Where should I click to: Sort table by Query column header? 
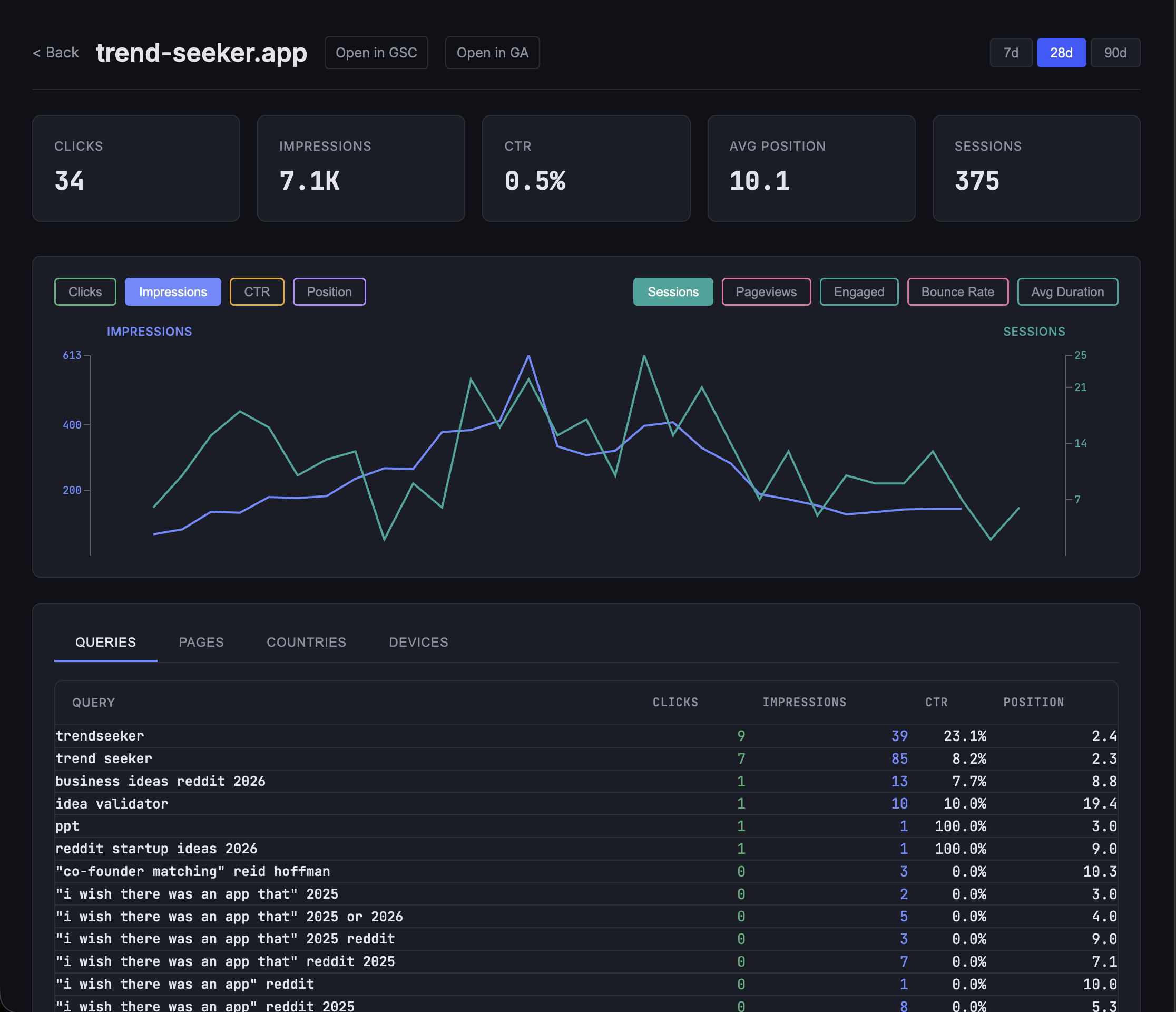click(x=93, y=703)
